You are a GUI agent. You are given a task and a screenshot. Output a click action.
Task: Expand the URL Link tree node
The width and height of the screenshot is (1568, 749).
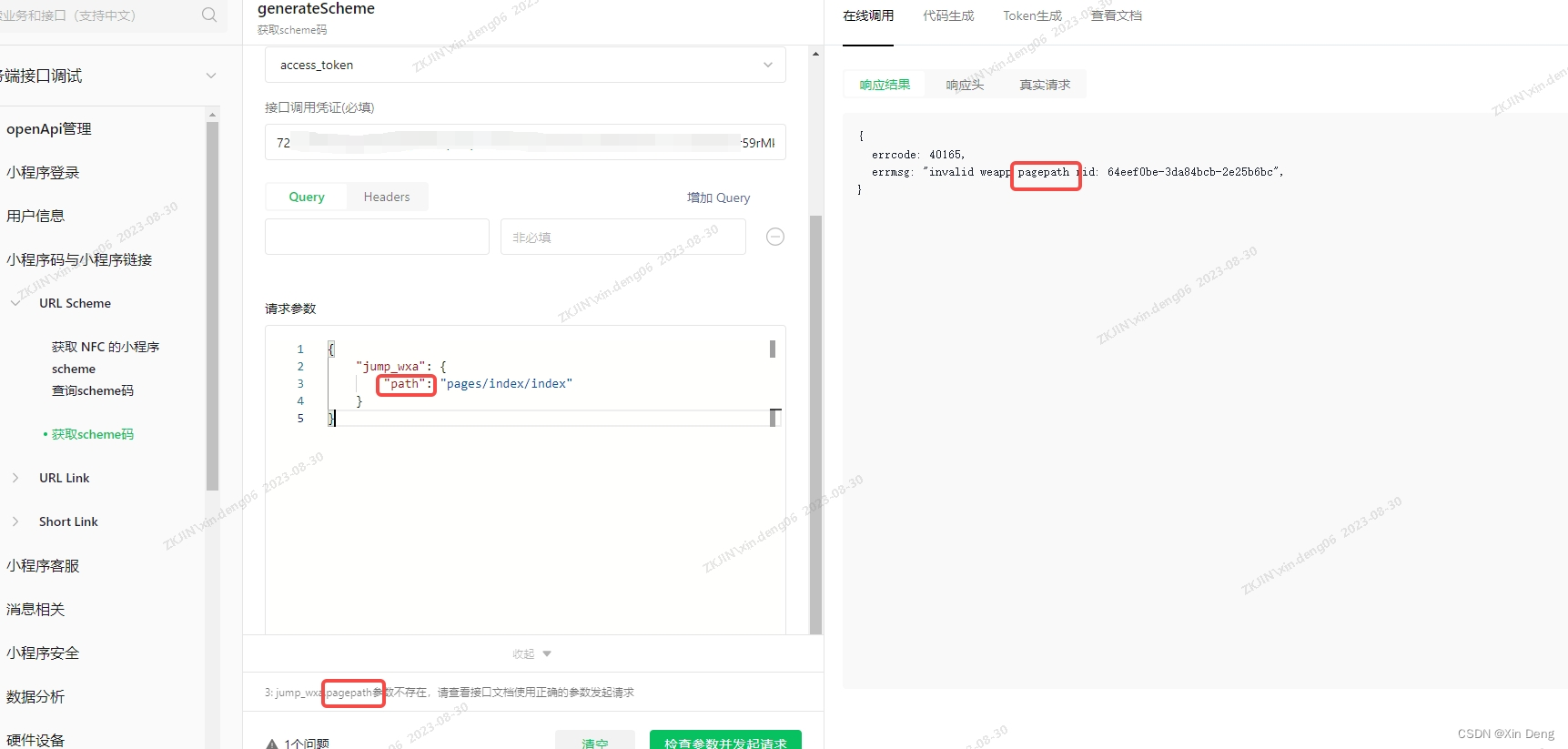coord(15,478)
